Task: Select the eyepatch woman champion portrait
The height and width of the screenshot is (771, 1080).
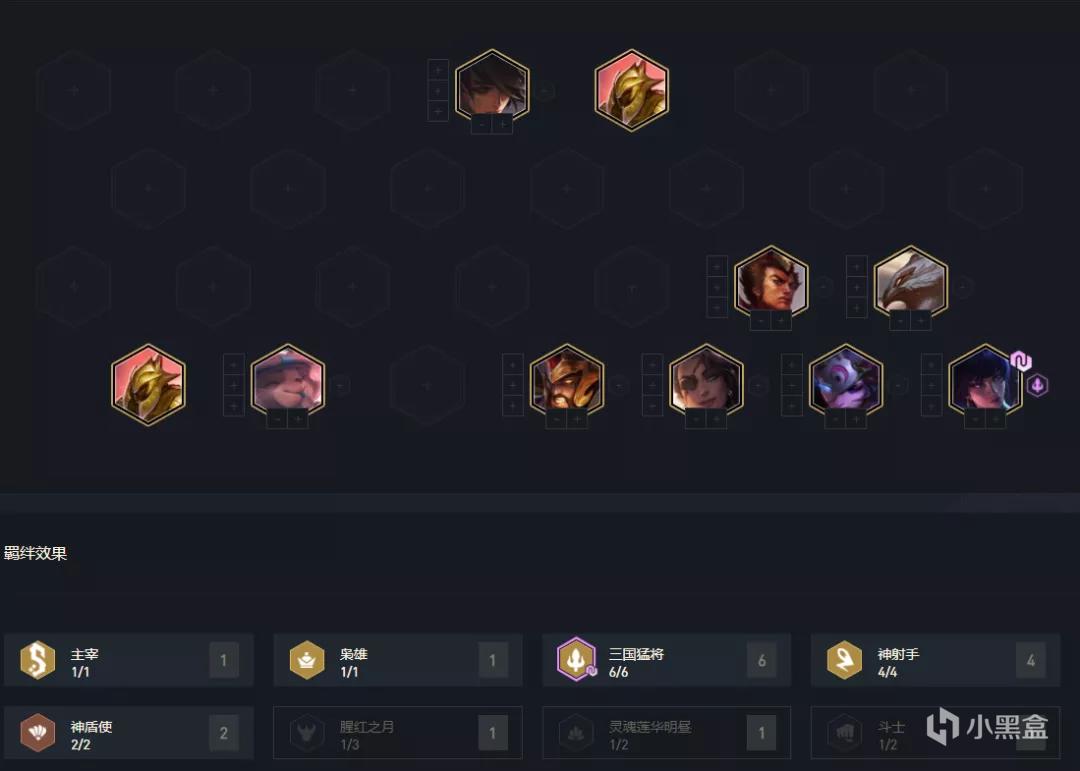Action: 706,384
